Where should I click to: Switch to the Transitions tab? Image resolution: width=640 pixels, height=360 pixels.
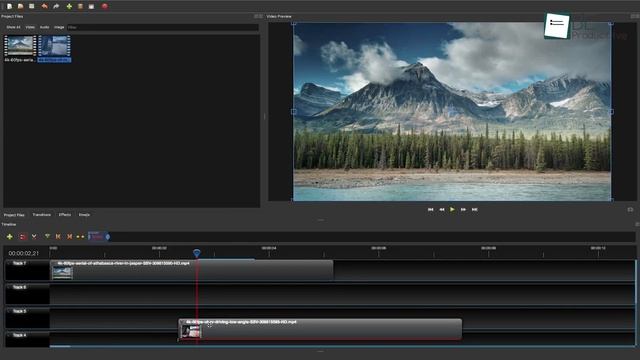[x=42, y=215]
